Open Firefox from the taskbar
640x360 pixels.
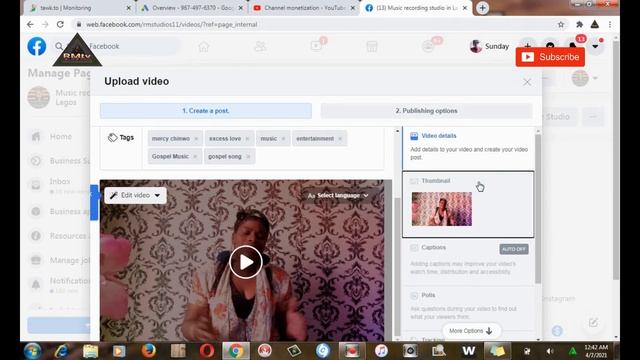coord(149,351)
